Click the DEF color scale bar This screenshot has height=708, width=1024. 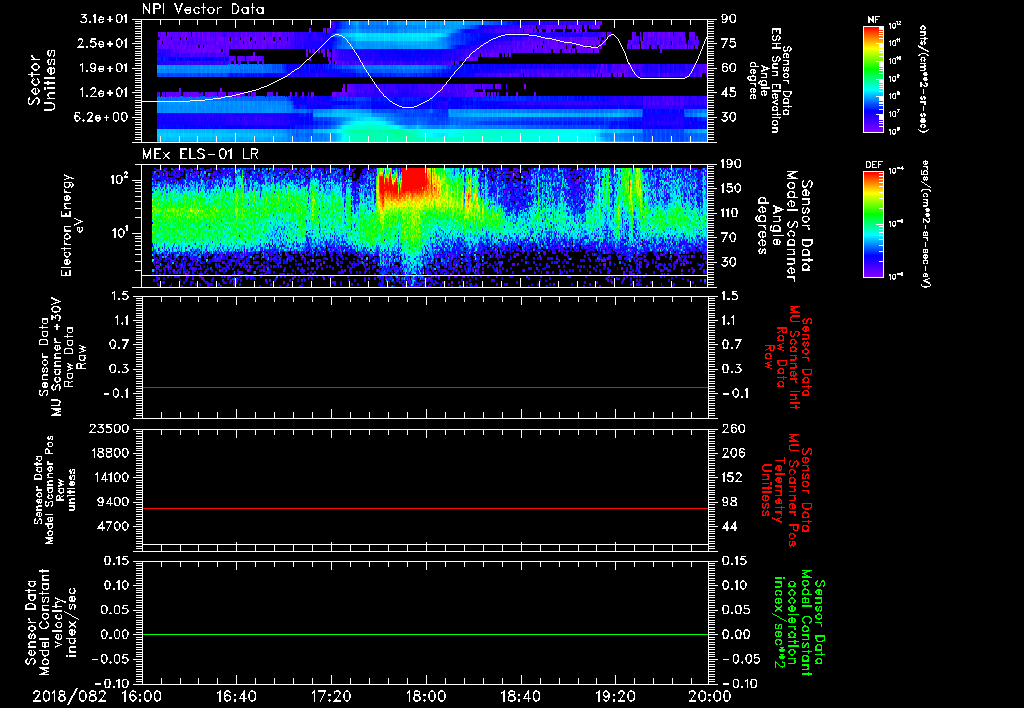[873, 224]
